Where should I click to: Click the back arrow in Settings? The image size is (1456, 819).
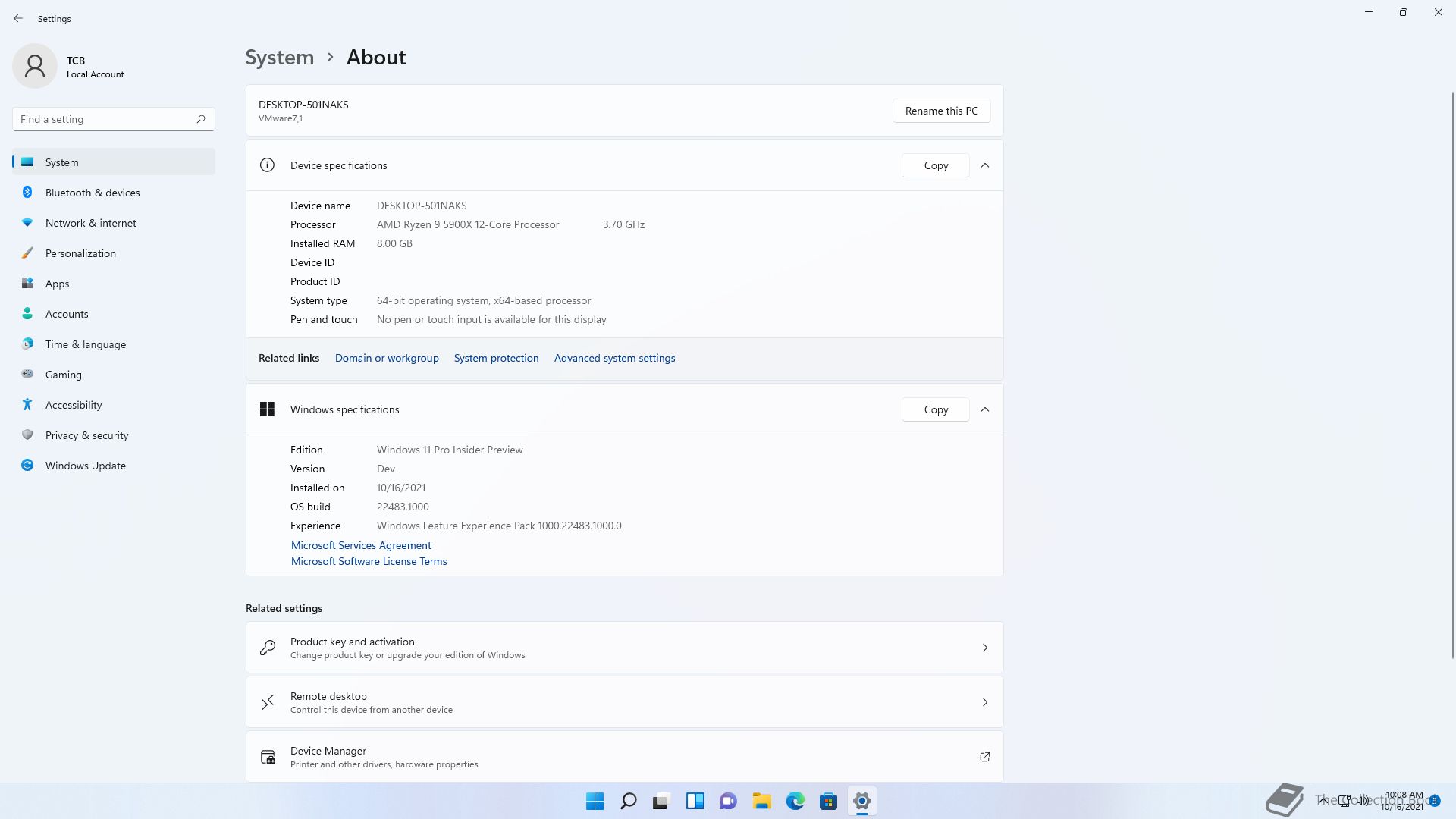(18, 18)
